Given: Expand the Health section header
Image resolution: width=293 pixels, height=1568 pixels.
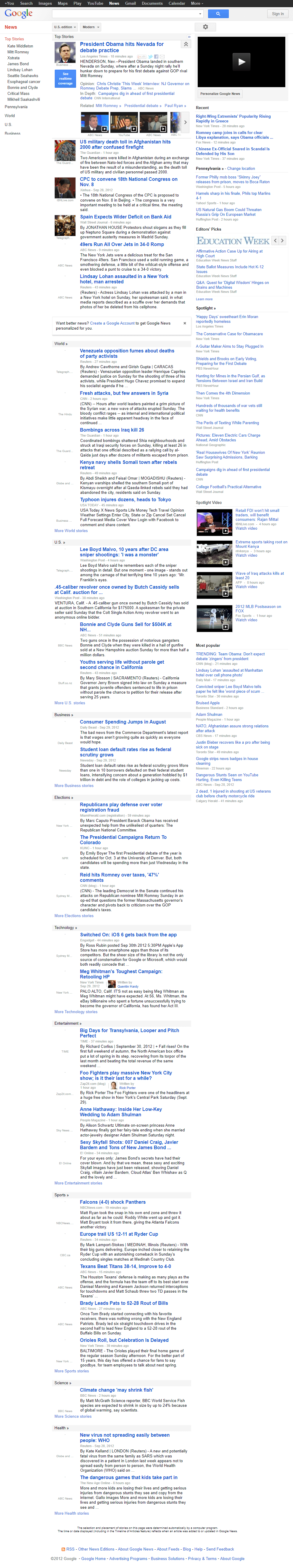Looking at the screenshot, I should click(x=61, y=1428).
